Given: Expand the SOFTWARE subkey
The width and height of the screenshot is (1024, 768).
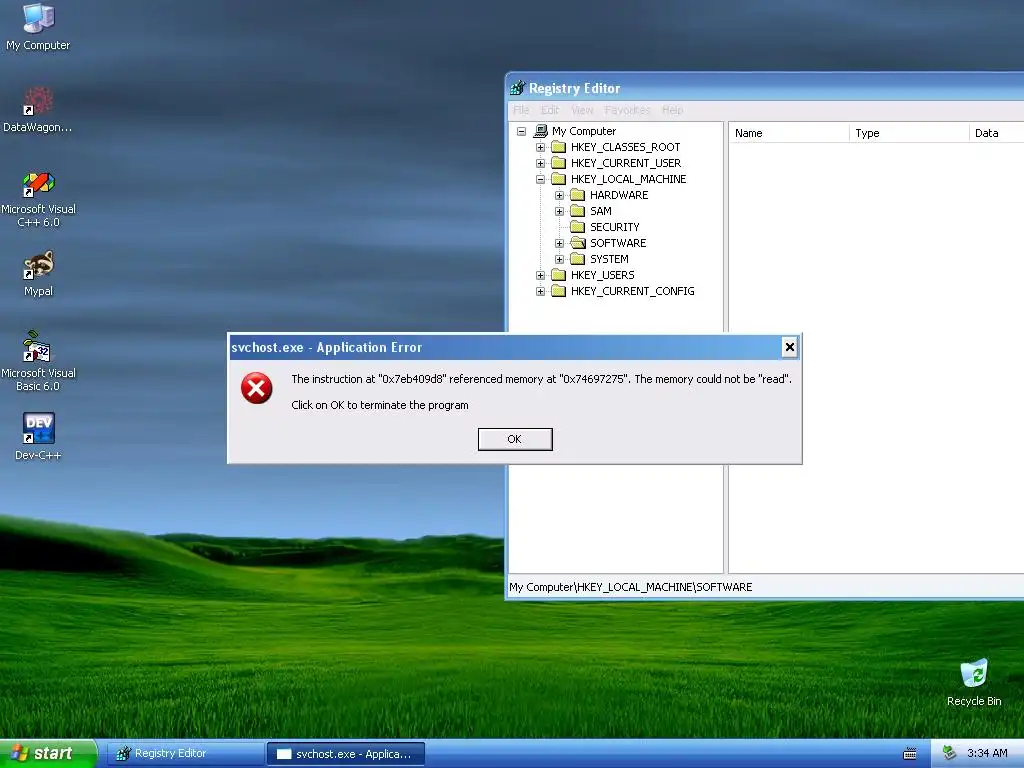Looking at the screenshot, I should (559, 243).
